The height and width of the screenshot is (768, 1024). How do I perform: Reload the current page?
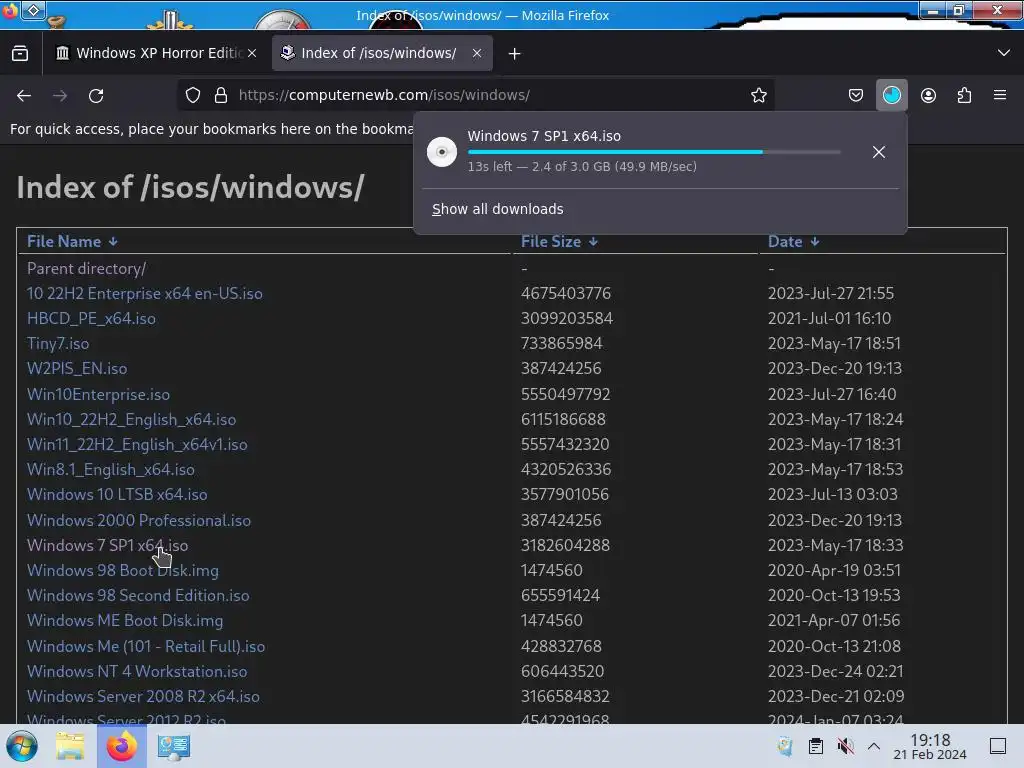point(96,95)
